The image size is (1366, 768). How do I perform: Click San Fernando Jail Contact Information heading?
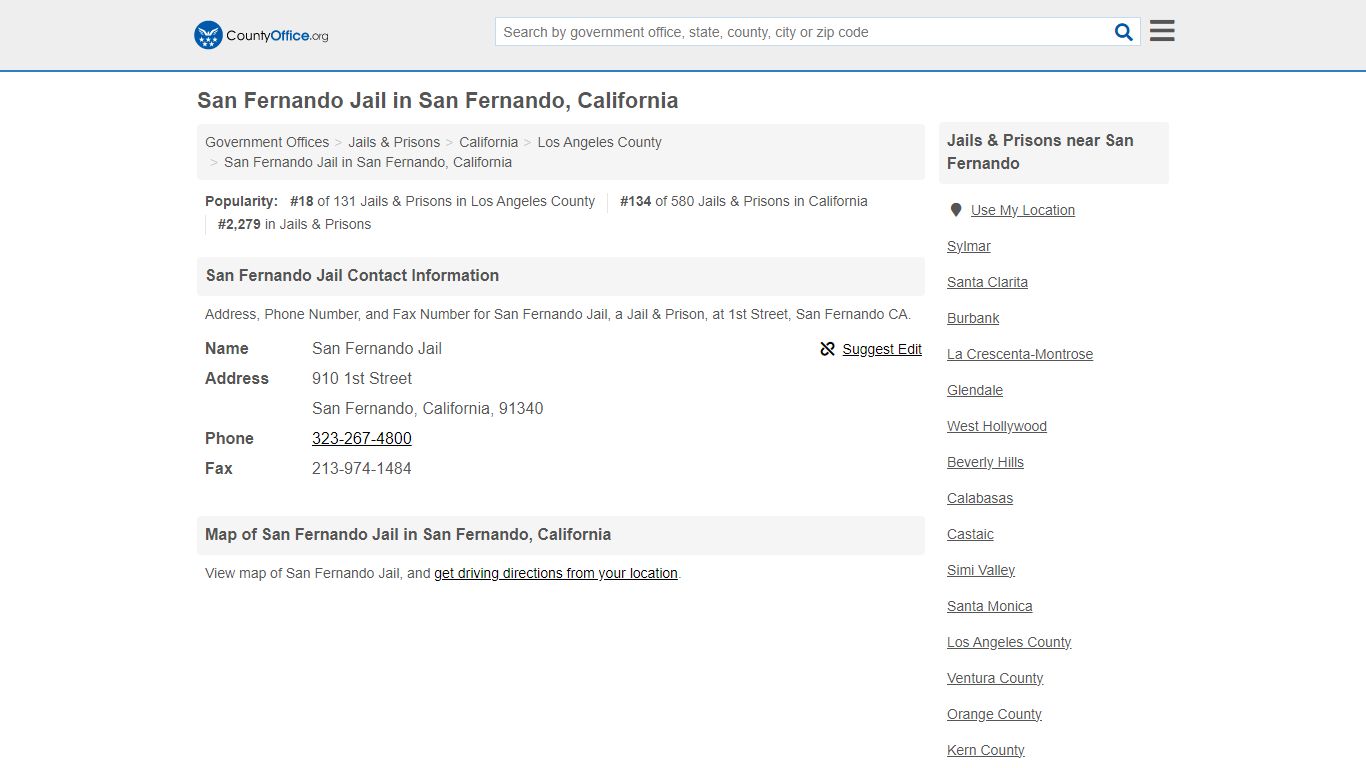[352, 275]
